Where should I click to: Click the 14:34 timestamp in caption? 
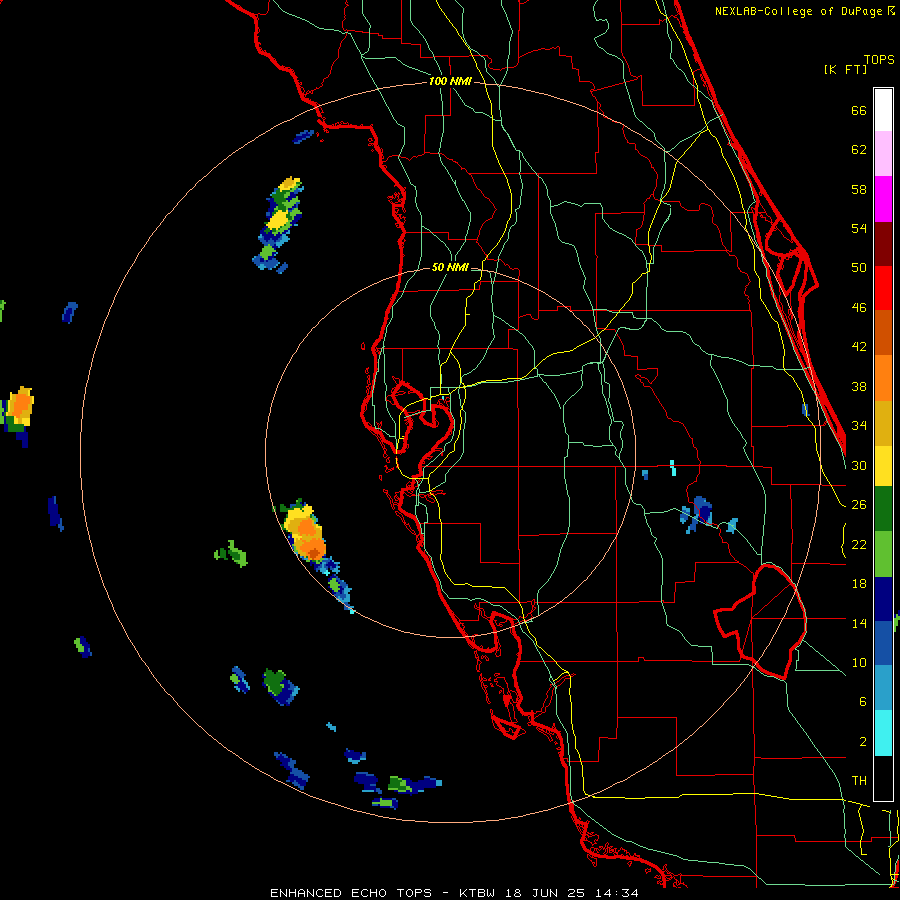[x=616, y=893]
